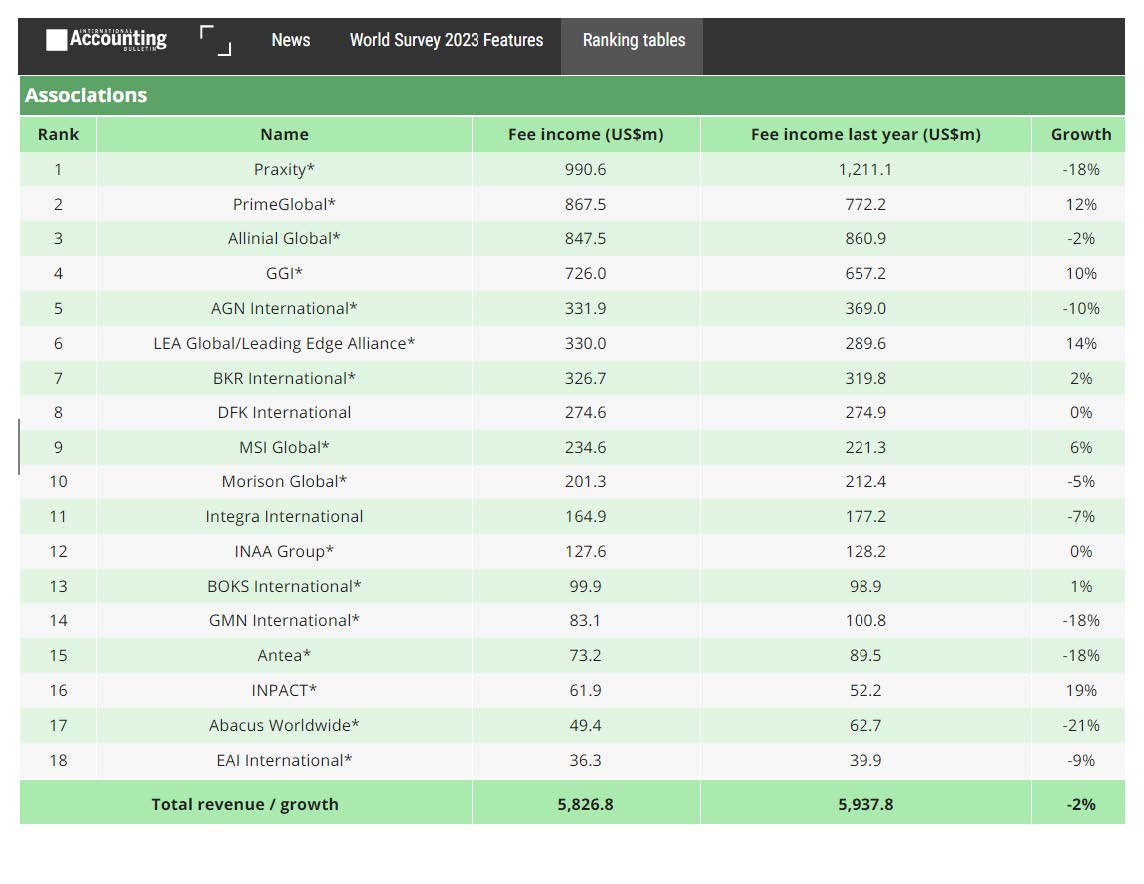Image resolution: width=1144 pixels, height=884 pixels.
Task: Select the Praxity* name cell
Action: coord(284,169)
